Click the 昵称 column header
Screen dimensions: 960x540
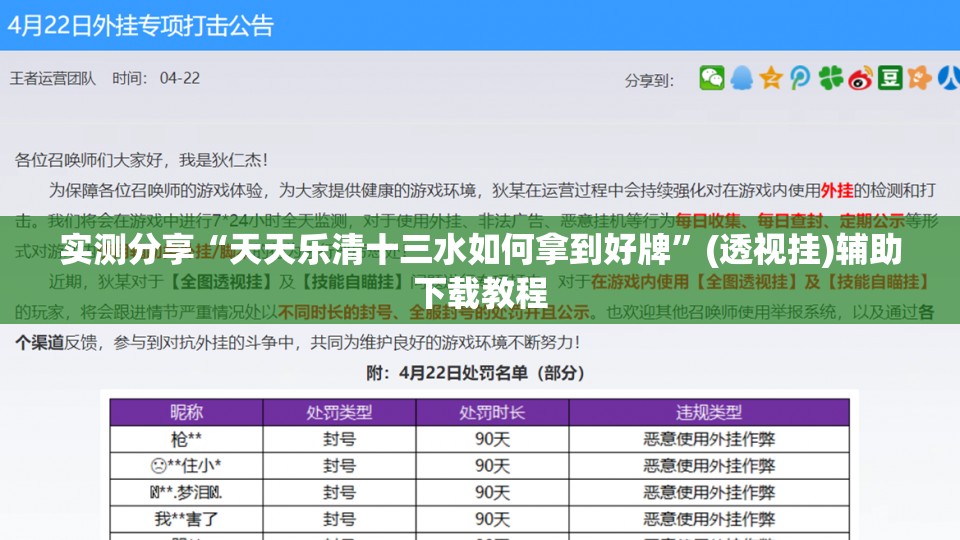tap(186, 412)
